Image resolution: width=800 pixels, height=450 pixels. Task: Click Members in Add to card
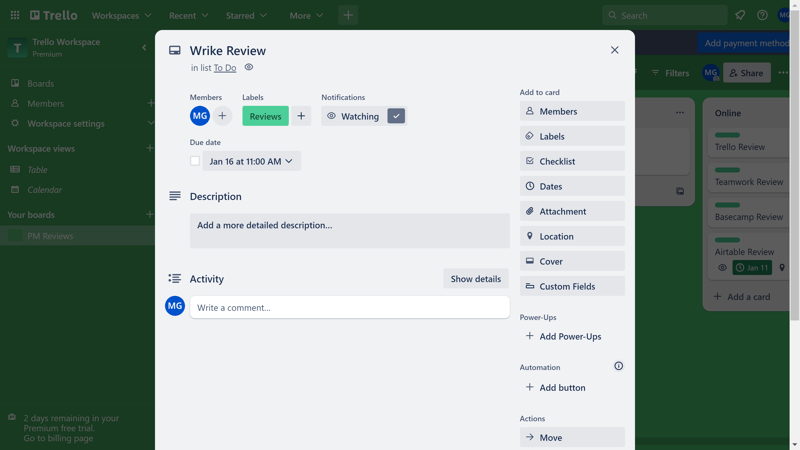tap(572, 111)
